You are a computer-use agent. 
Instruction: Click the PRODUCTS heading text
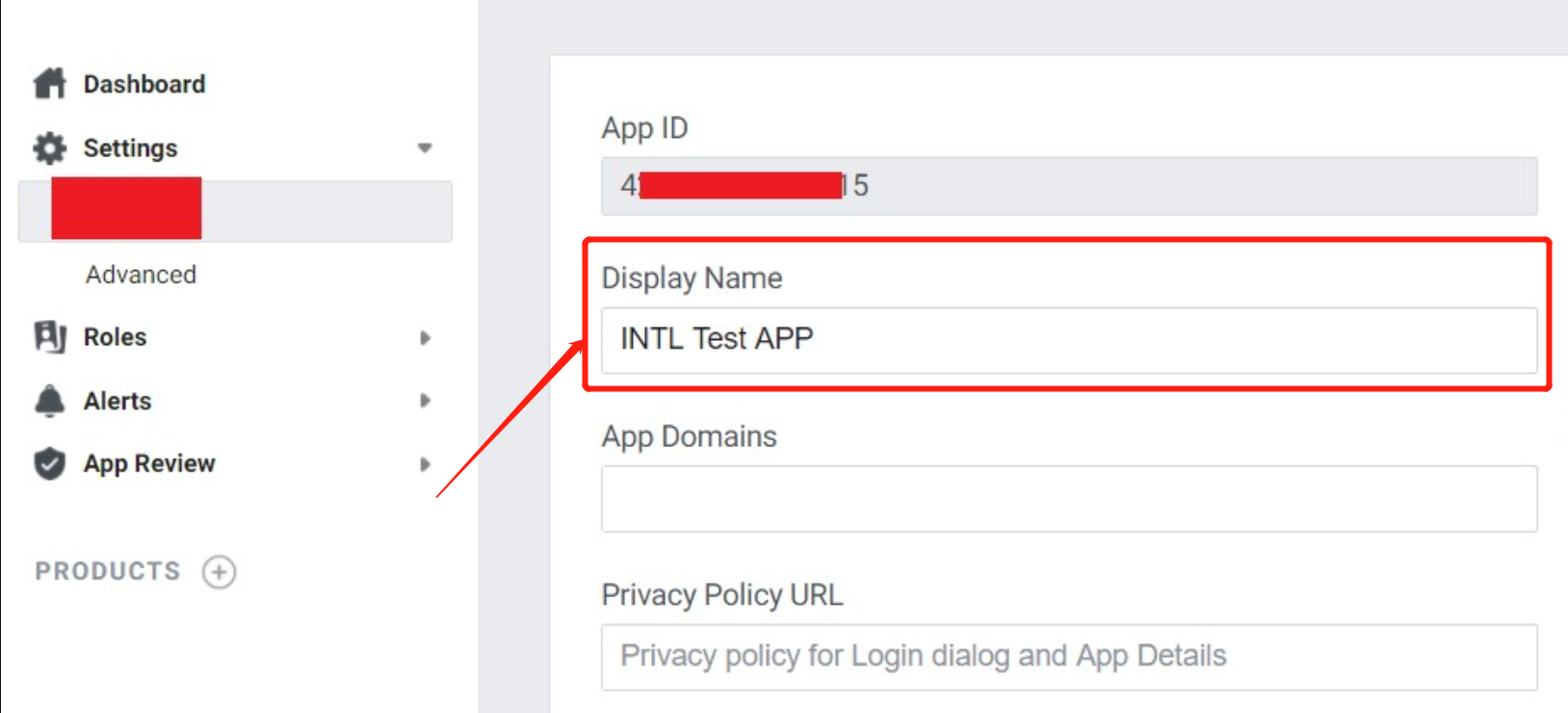(x=108, y=571)
